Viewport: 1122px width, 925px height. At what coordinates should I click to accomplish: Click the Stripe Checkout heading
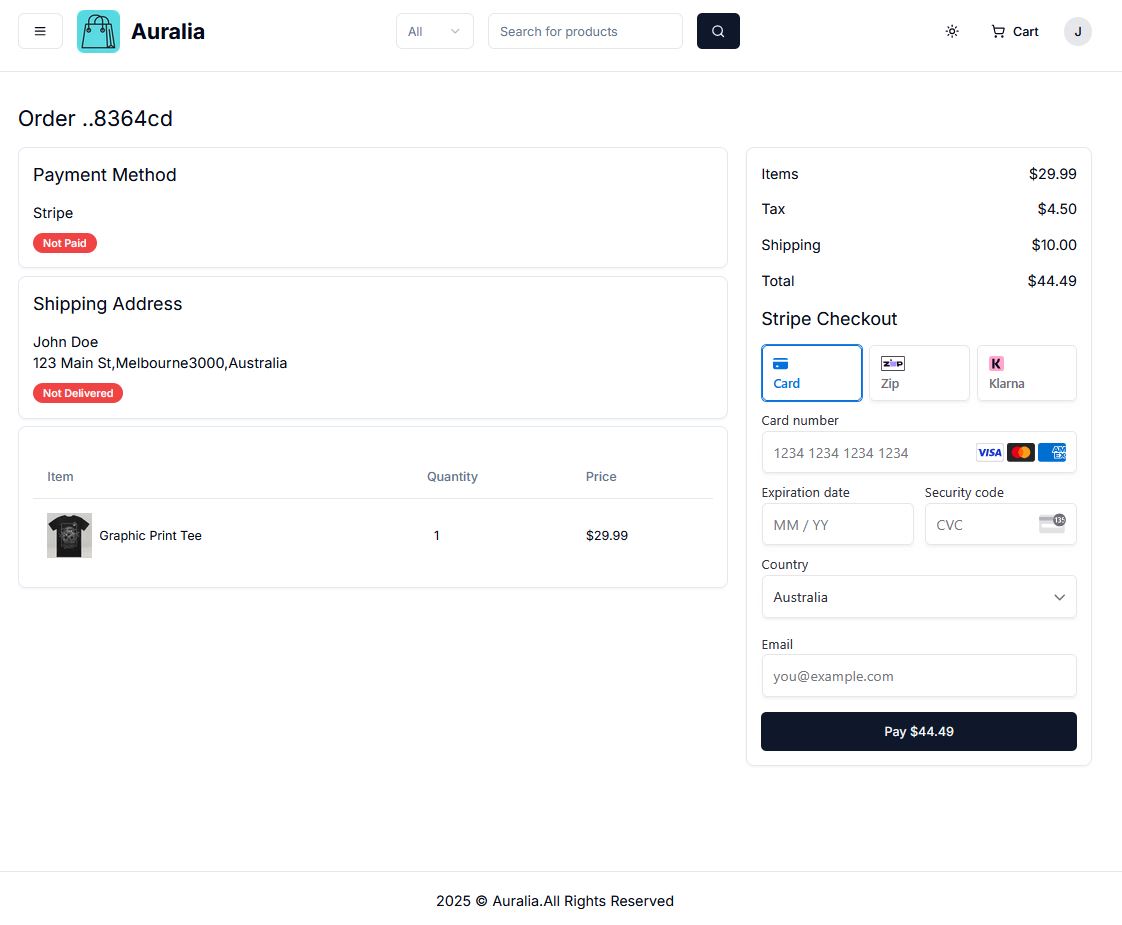coord(829,318)
